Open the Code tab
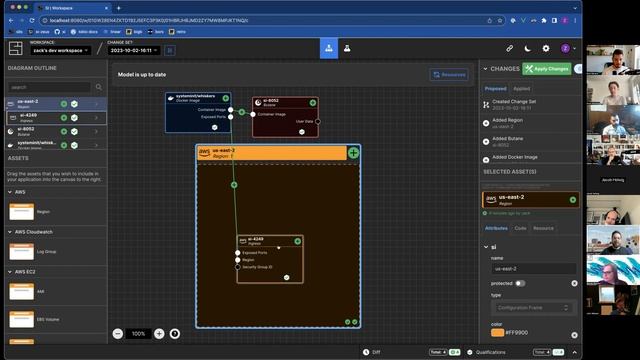Viewport: 640px width, 360px height. point(520,228)
